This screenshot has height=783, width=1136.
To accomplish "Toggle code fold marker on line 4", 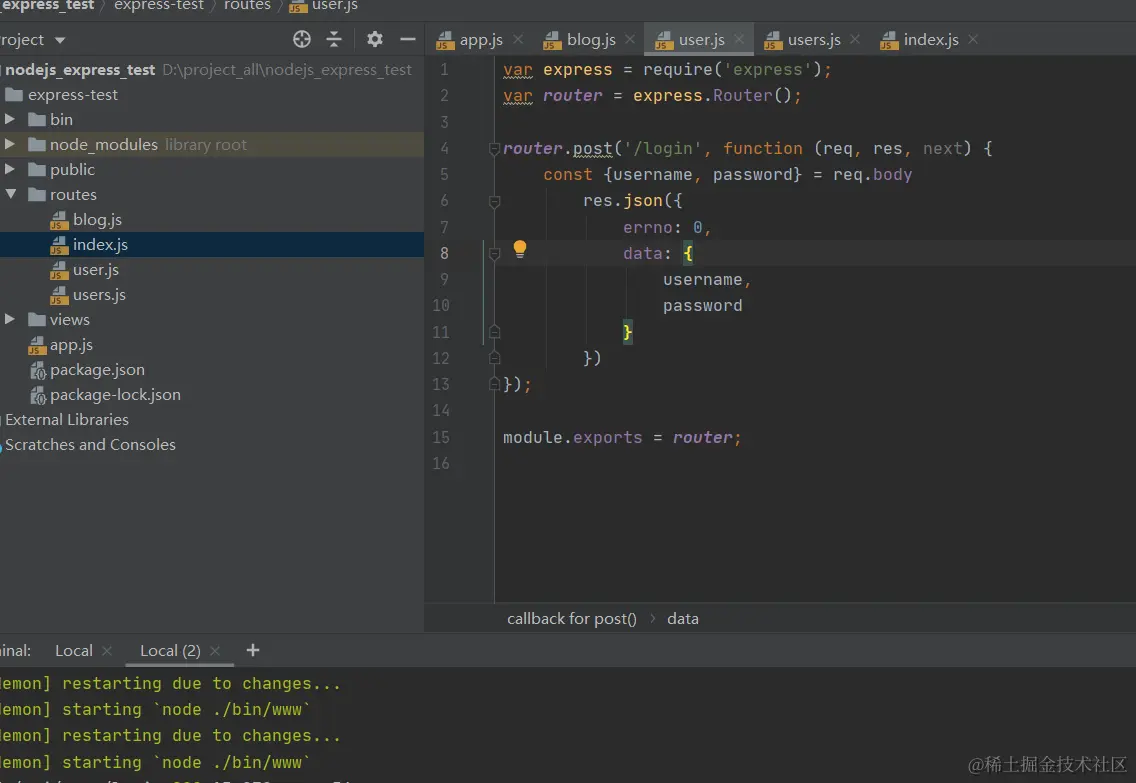I will [x=494, y=149].
